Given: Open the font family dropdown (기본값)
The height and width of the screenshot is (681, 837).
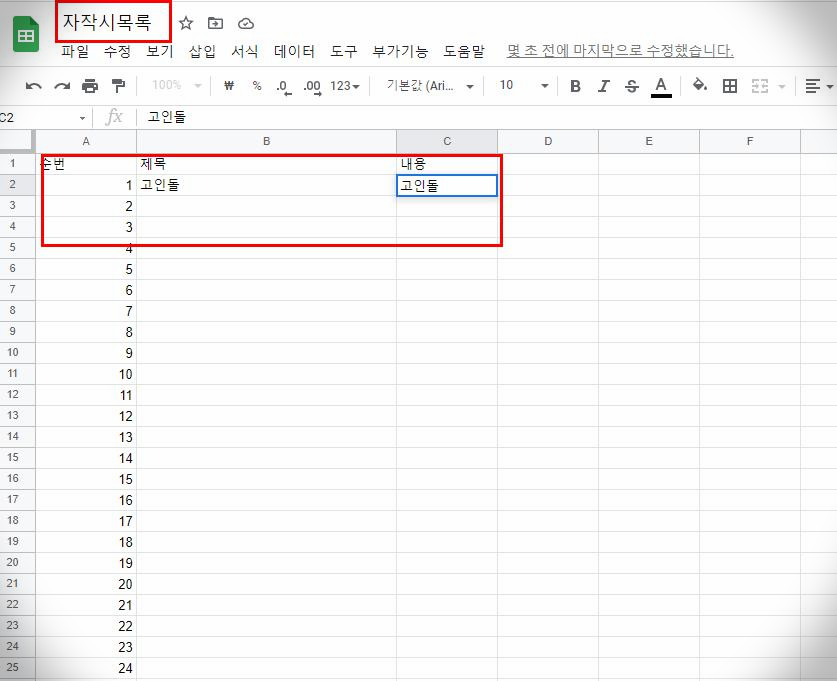Looking at the screenshot, I should point(430,86).
